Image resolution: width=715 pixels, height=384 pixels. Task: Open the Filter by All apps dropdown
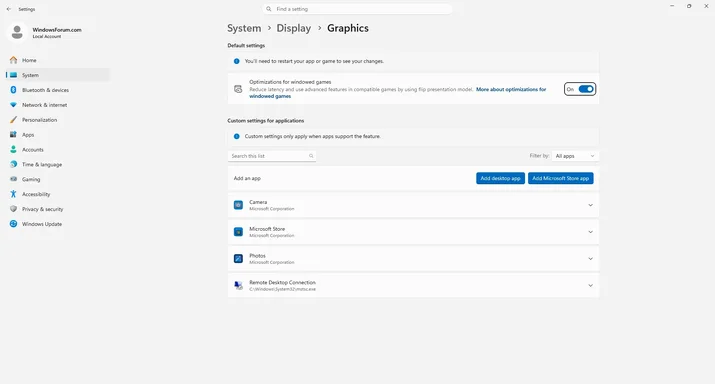[x=575, y=156]
